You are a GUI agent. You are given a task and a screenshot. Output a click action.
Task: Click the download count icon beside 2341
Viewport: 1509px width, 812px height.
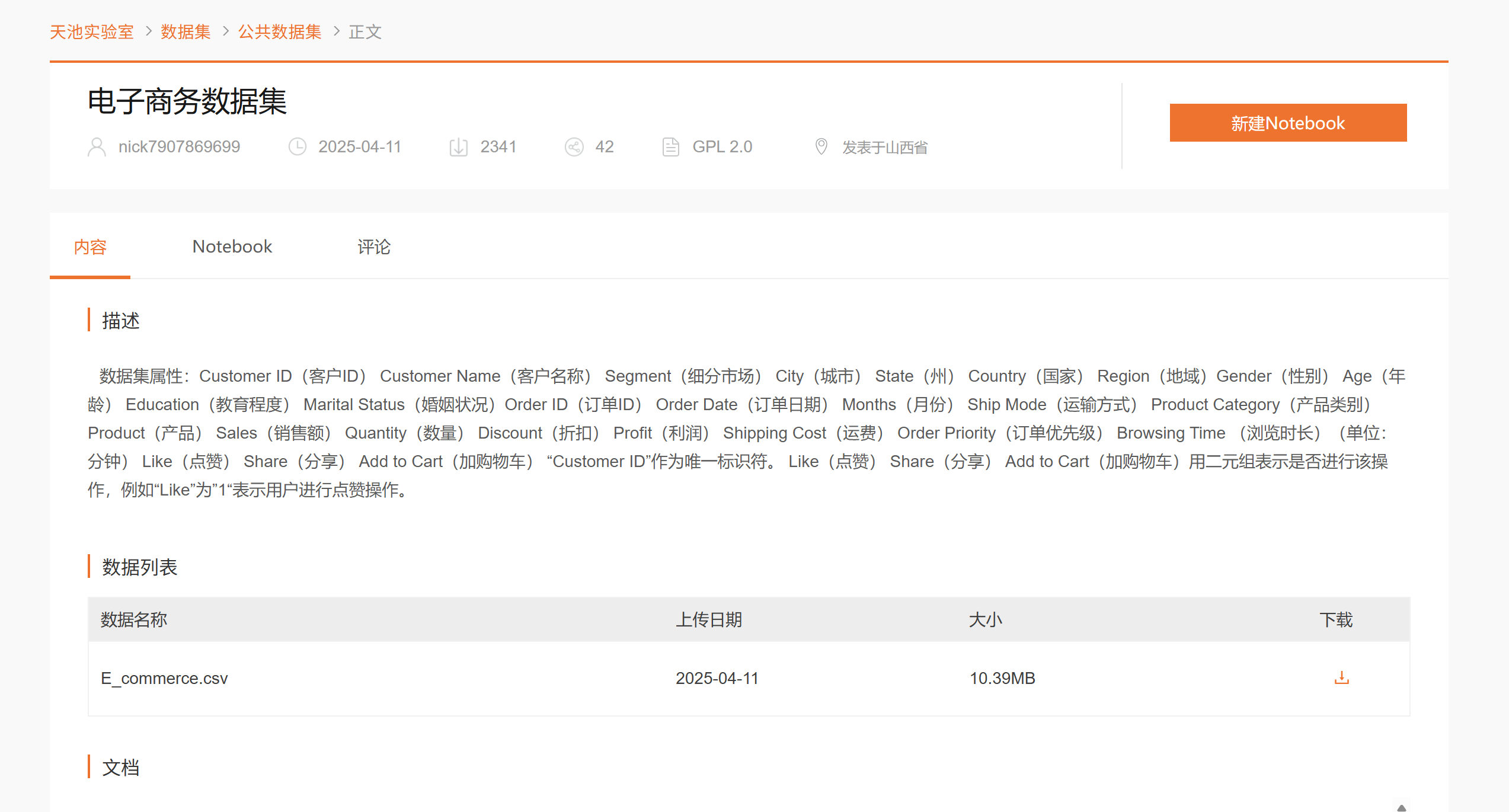coord(458,147)
